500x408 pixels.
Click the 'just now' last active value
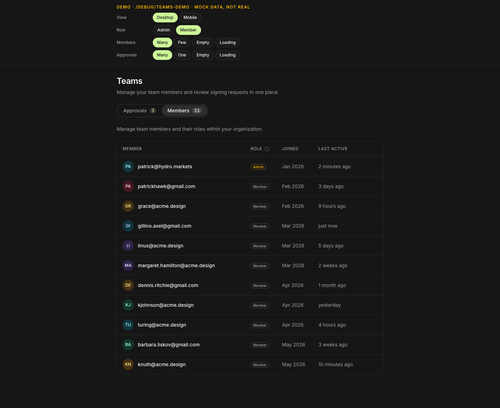[328, 226]
